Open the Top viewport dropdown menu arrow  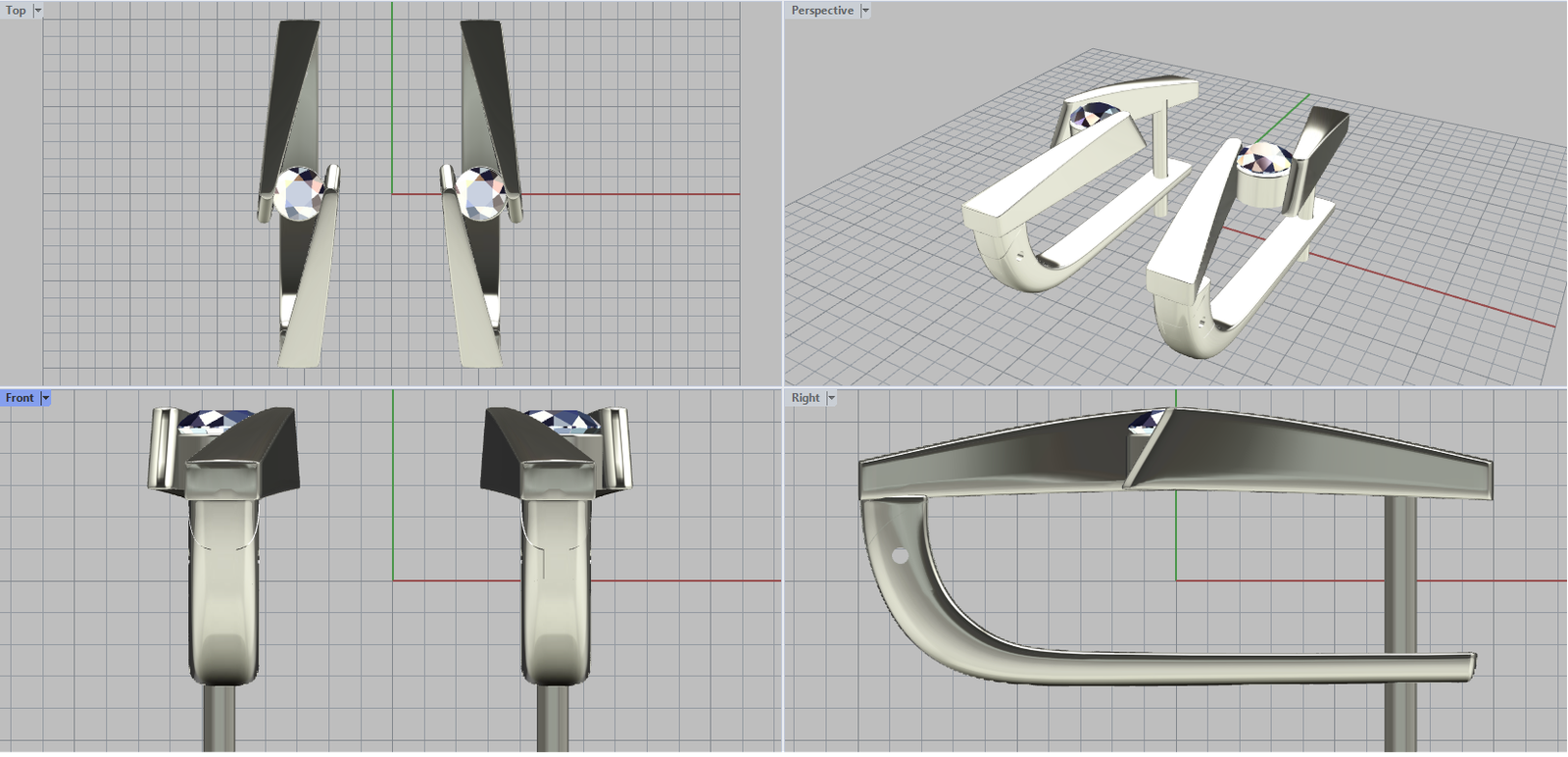point(38,11)
